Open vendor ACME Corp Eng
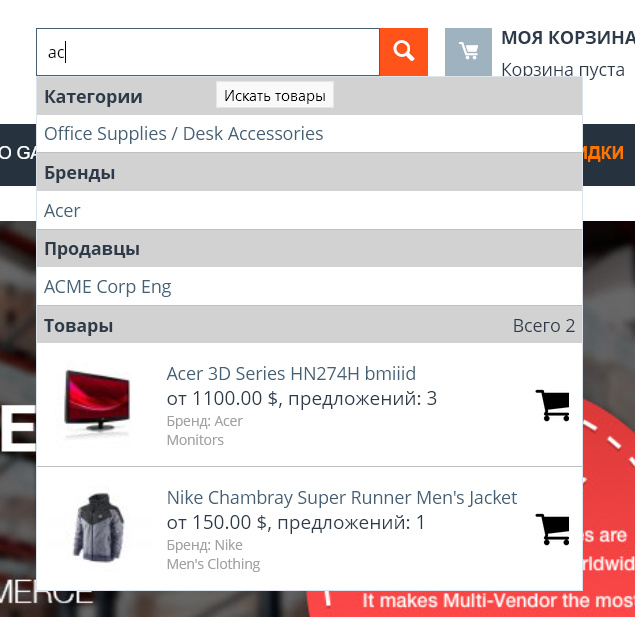The height and width of the screenshot is (617, 635). tap(107, 287)
